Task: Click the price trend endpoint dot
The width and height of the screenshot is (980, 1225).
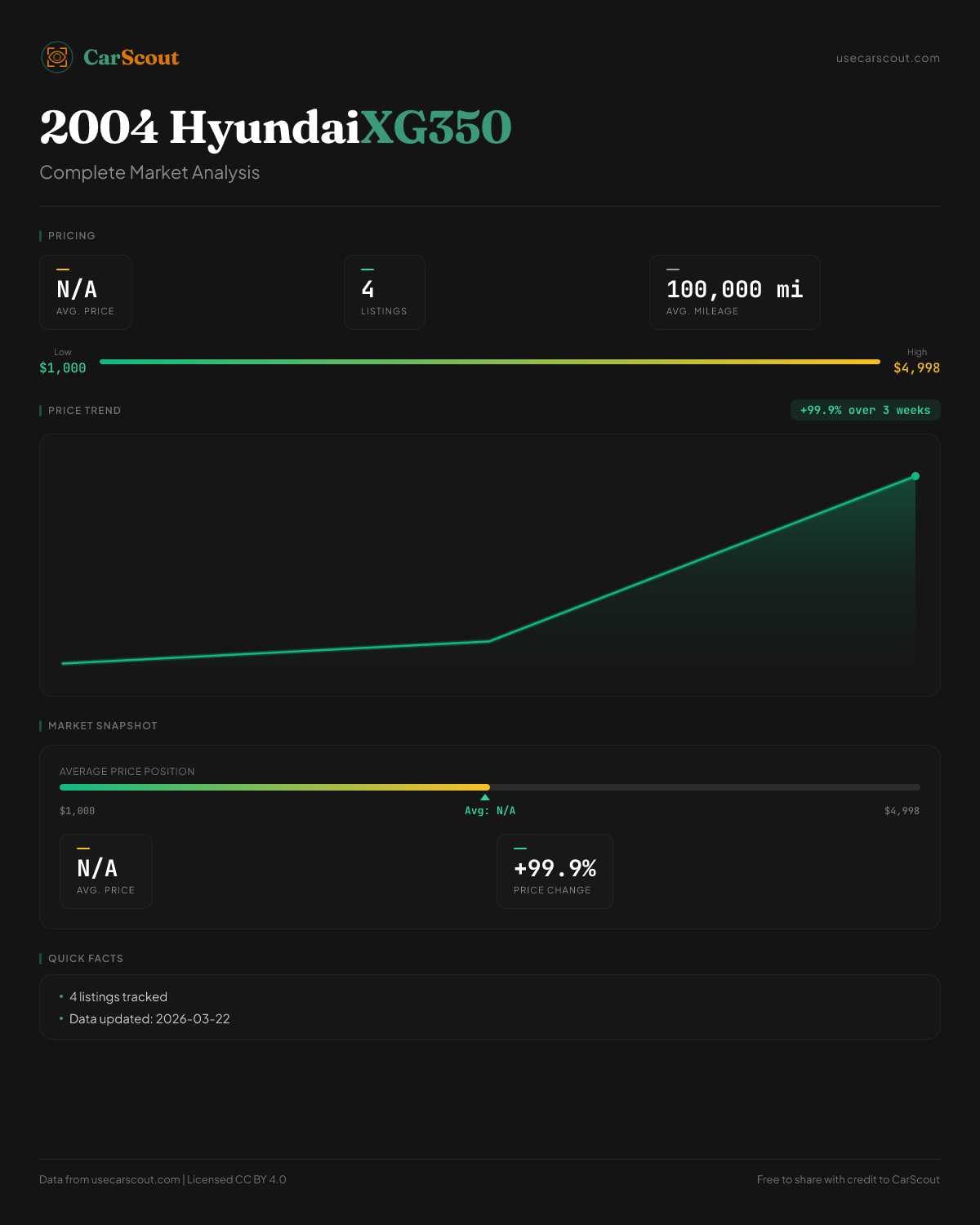Action: [915, 476]
